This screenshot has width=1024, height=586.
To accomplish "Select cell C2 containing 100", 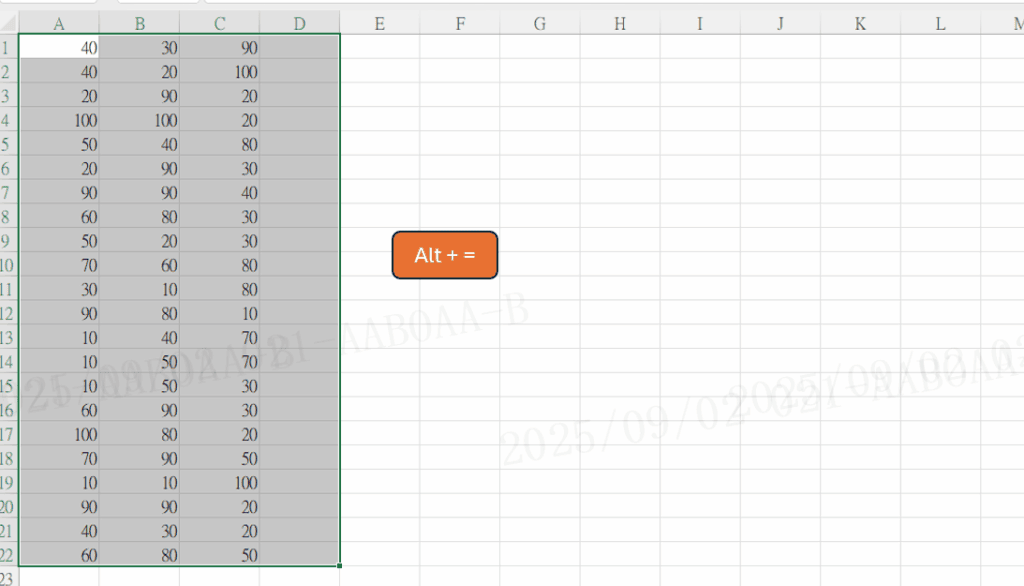I will (219, 72).
